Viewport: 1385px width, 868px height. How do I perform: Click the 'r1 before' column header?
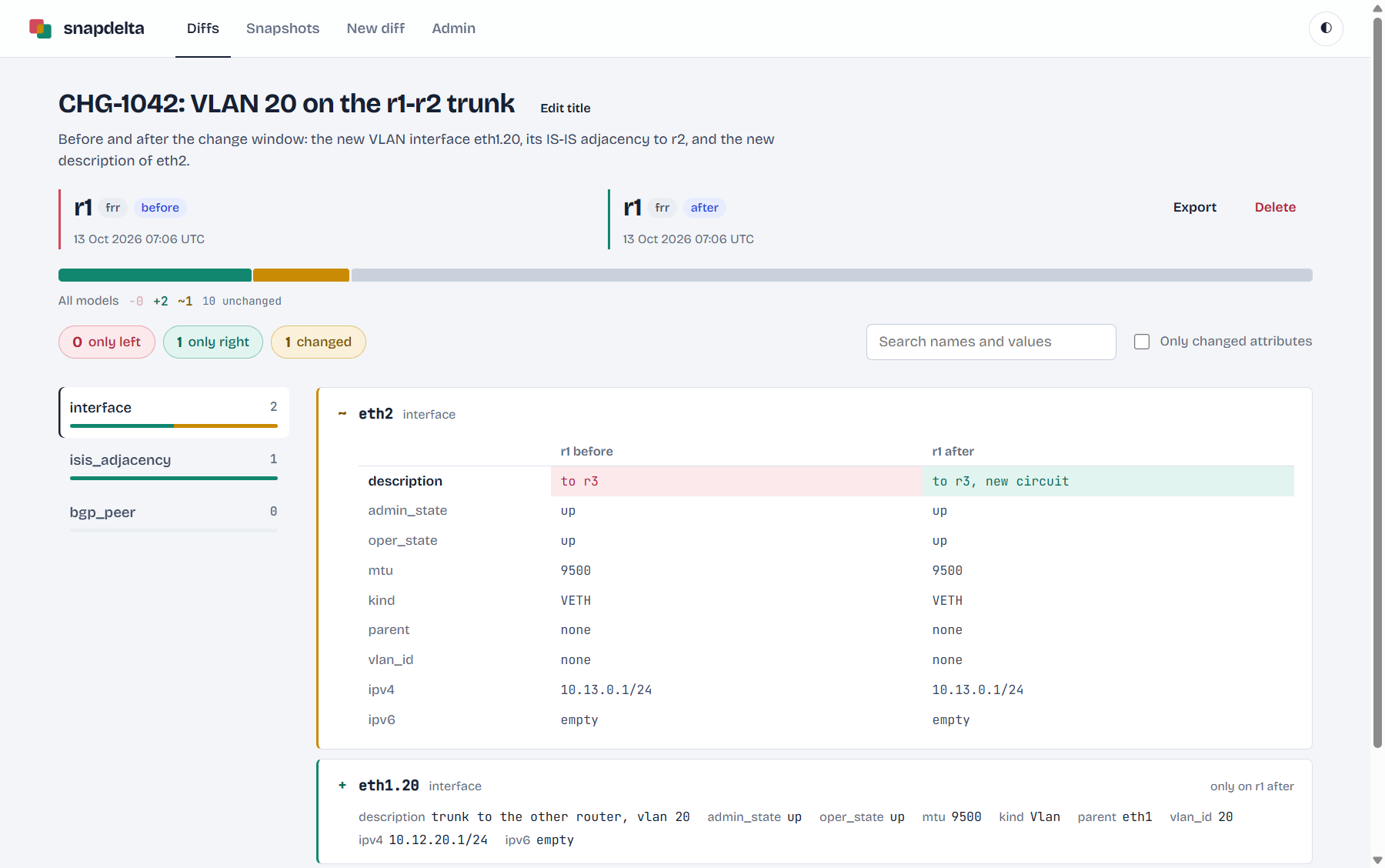coord(586,452)
